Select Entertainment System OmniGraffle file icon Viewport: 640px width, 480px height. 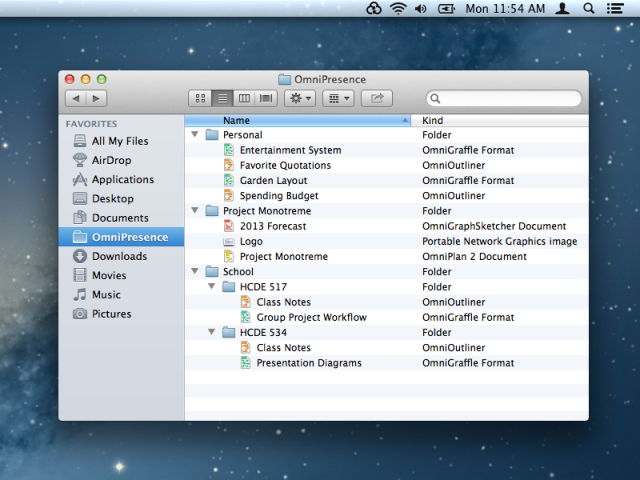229,150
